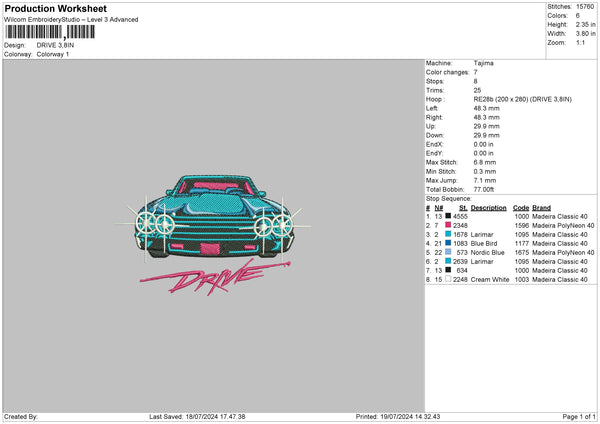Click the stitch count 4555 in row 1
This screenshot has height=424, width=600.
(460, 217)
